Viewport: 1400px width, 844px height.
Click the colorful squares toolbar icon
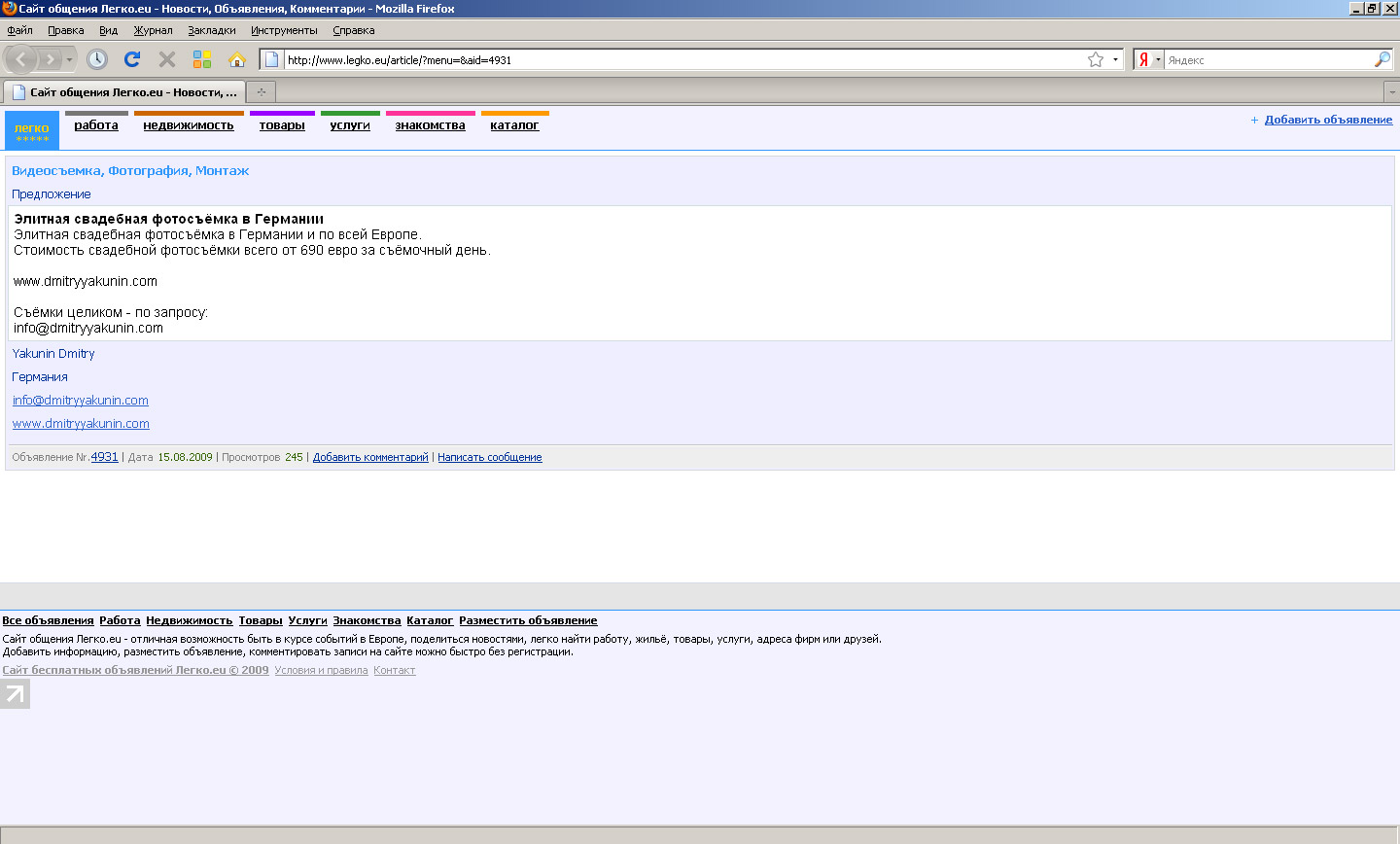(x=202, y=59)
